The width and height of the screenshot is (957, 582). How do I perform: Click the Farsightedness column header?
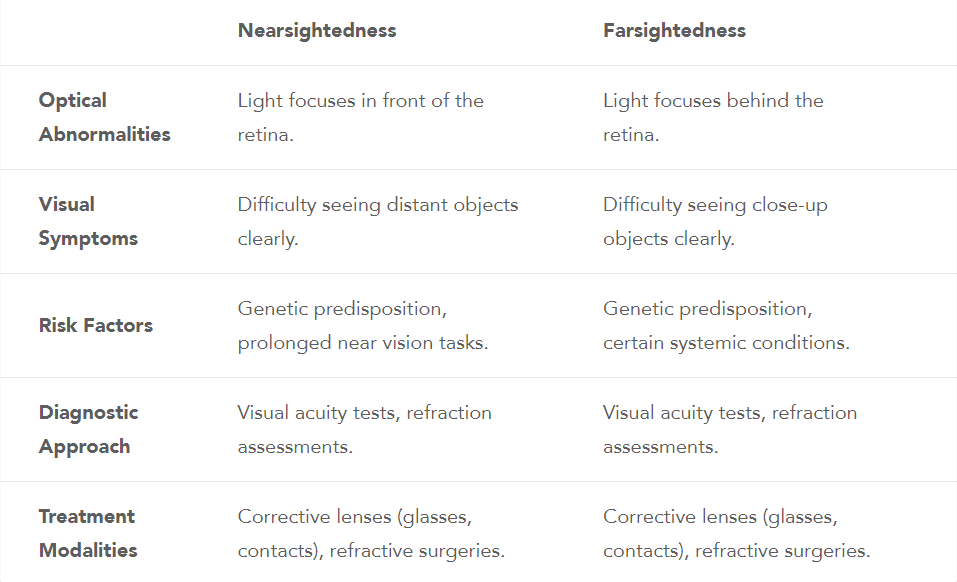(x=674, y=31)
